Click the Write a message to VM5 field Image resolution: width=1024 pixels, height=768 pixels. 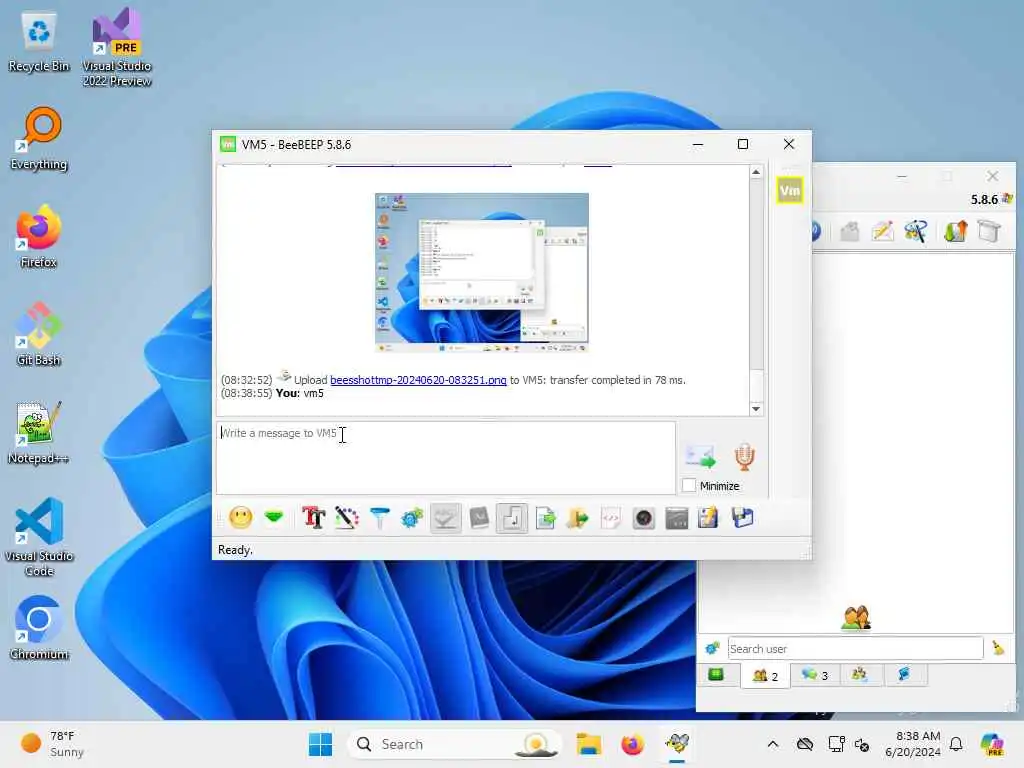pyautogui.click(x=445, y=457)
